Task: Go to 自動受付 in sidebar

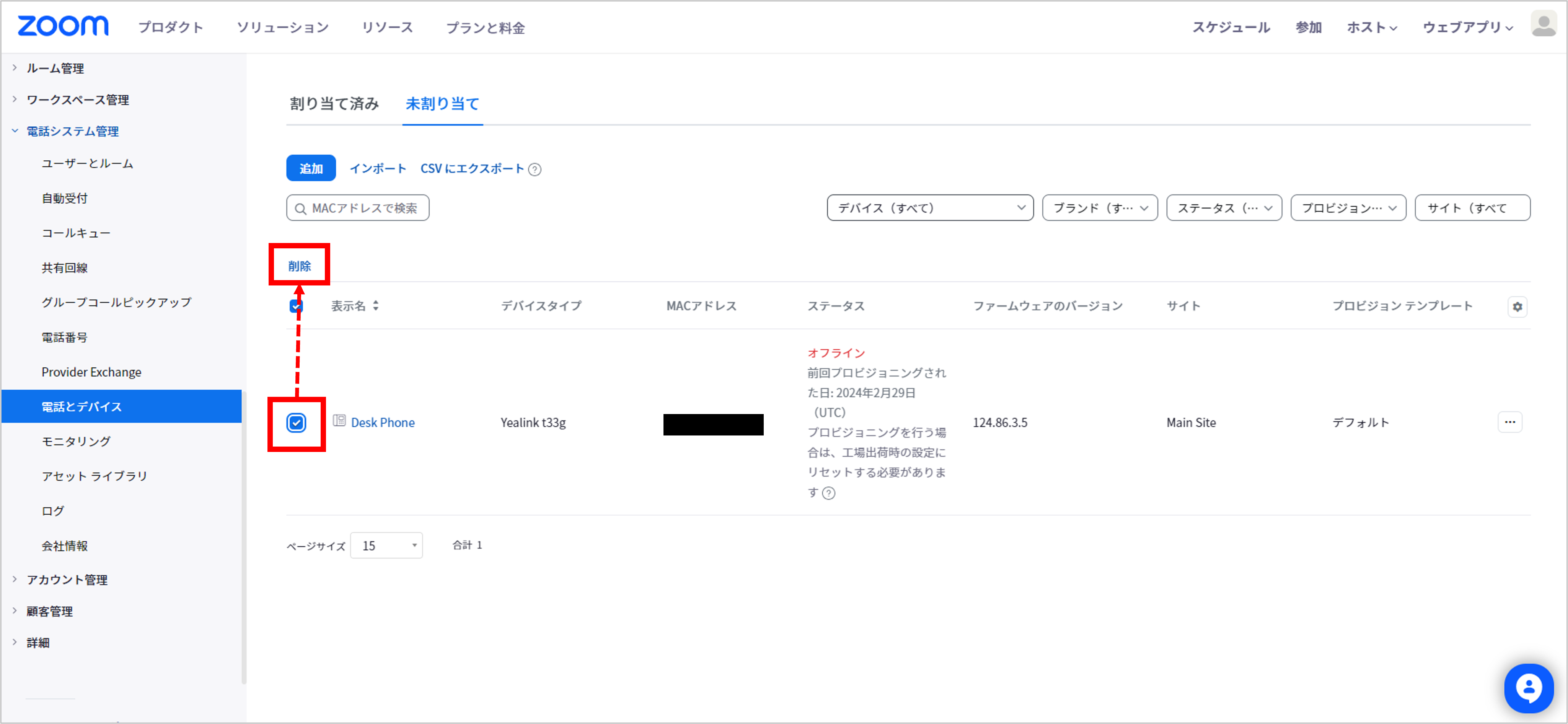Action: 65,198
